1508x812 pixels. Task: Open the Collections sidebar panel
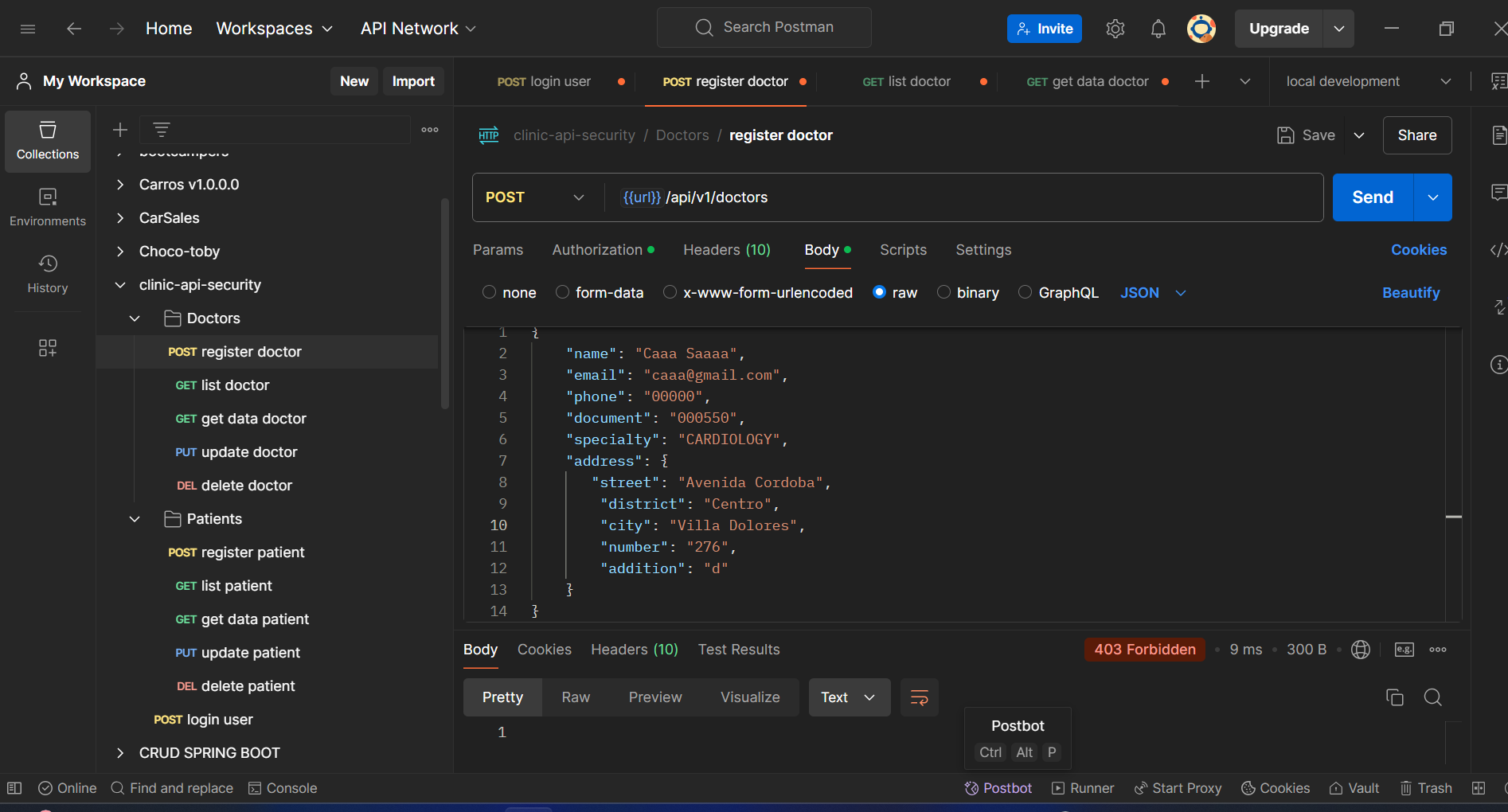(48, 141)
